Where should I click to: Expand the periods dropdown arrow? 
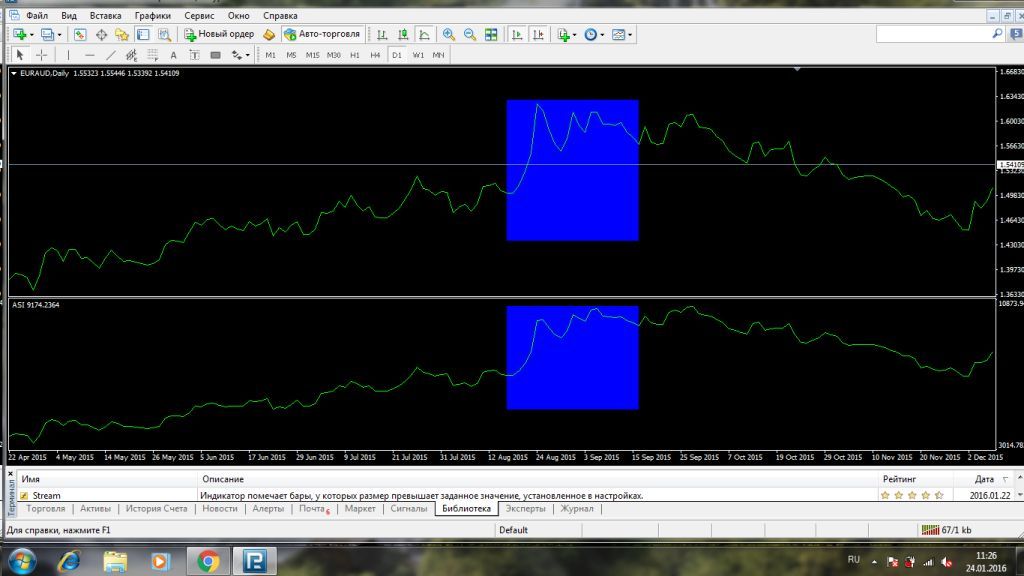coord(602,35)
